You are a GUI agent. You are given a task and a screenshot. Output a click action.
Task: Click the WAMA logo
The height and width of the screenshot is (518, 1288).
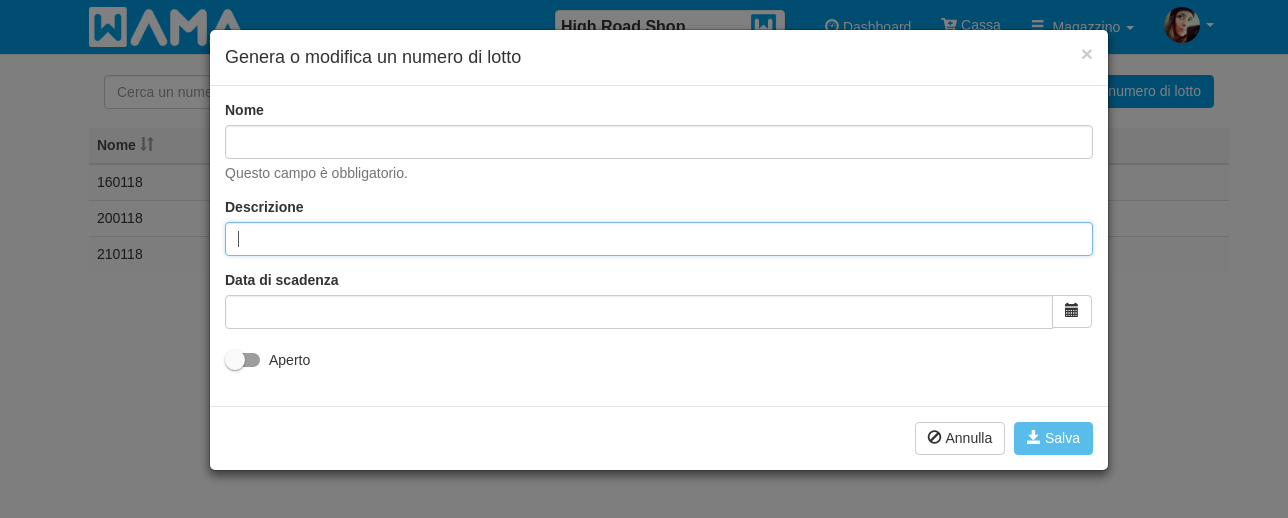tap(165, 27)
